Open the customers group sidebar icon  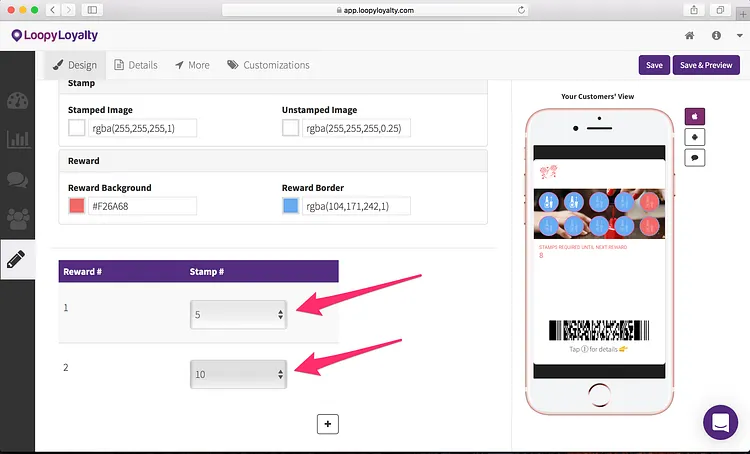(18, 219)
